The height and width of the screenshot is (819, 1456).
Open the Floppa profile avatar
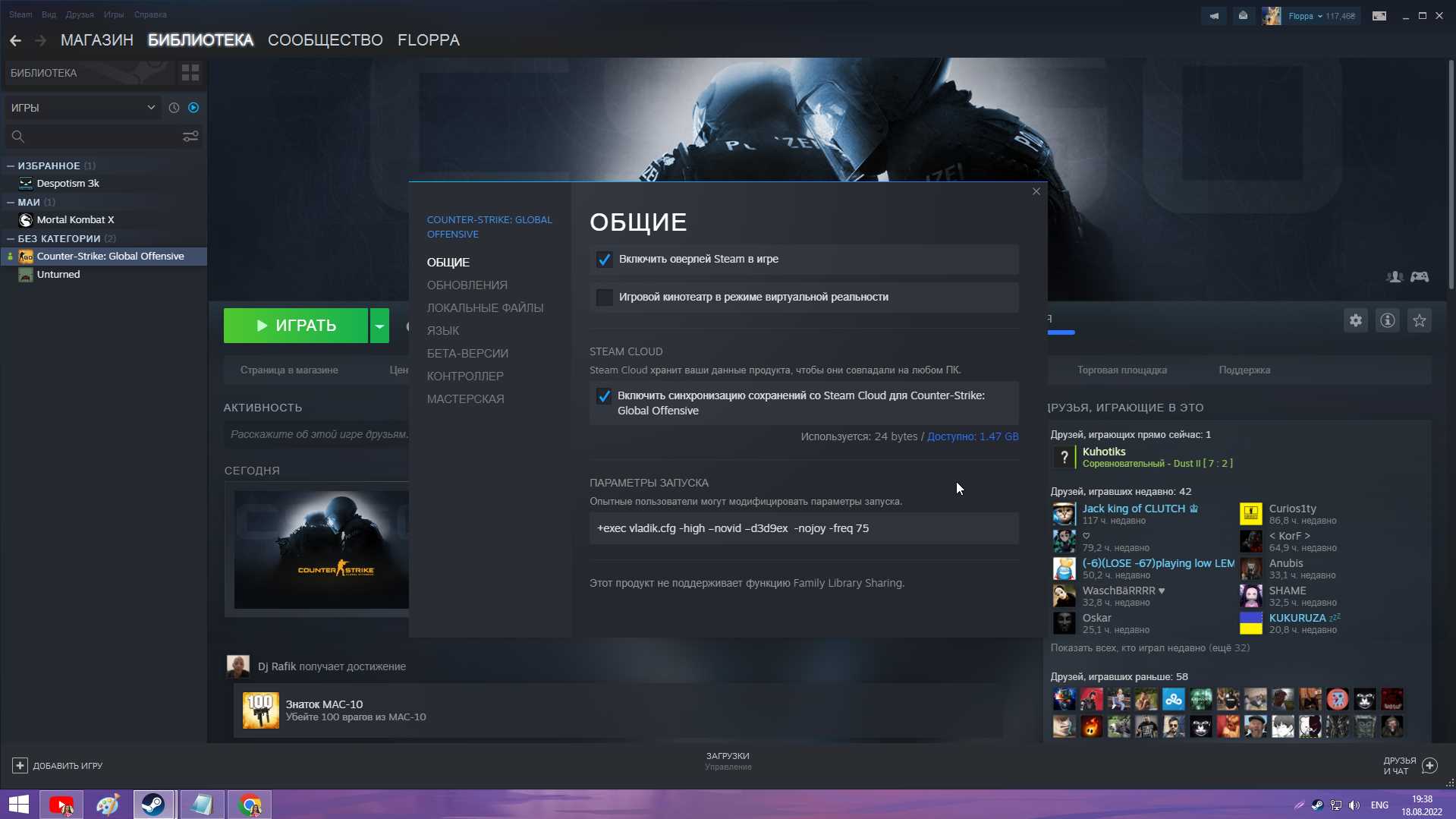click(x=1272, y=16)
